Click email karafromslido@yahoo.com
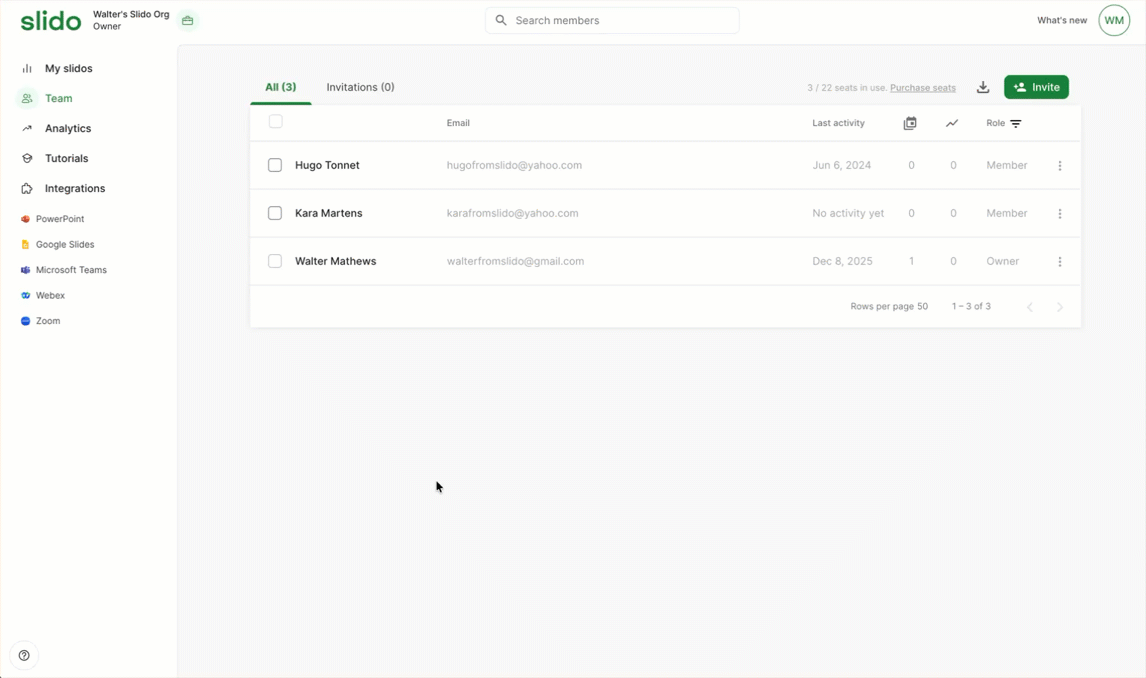Viewport: 1146px width, 678px height. (x=512, y=213)
